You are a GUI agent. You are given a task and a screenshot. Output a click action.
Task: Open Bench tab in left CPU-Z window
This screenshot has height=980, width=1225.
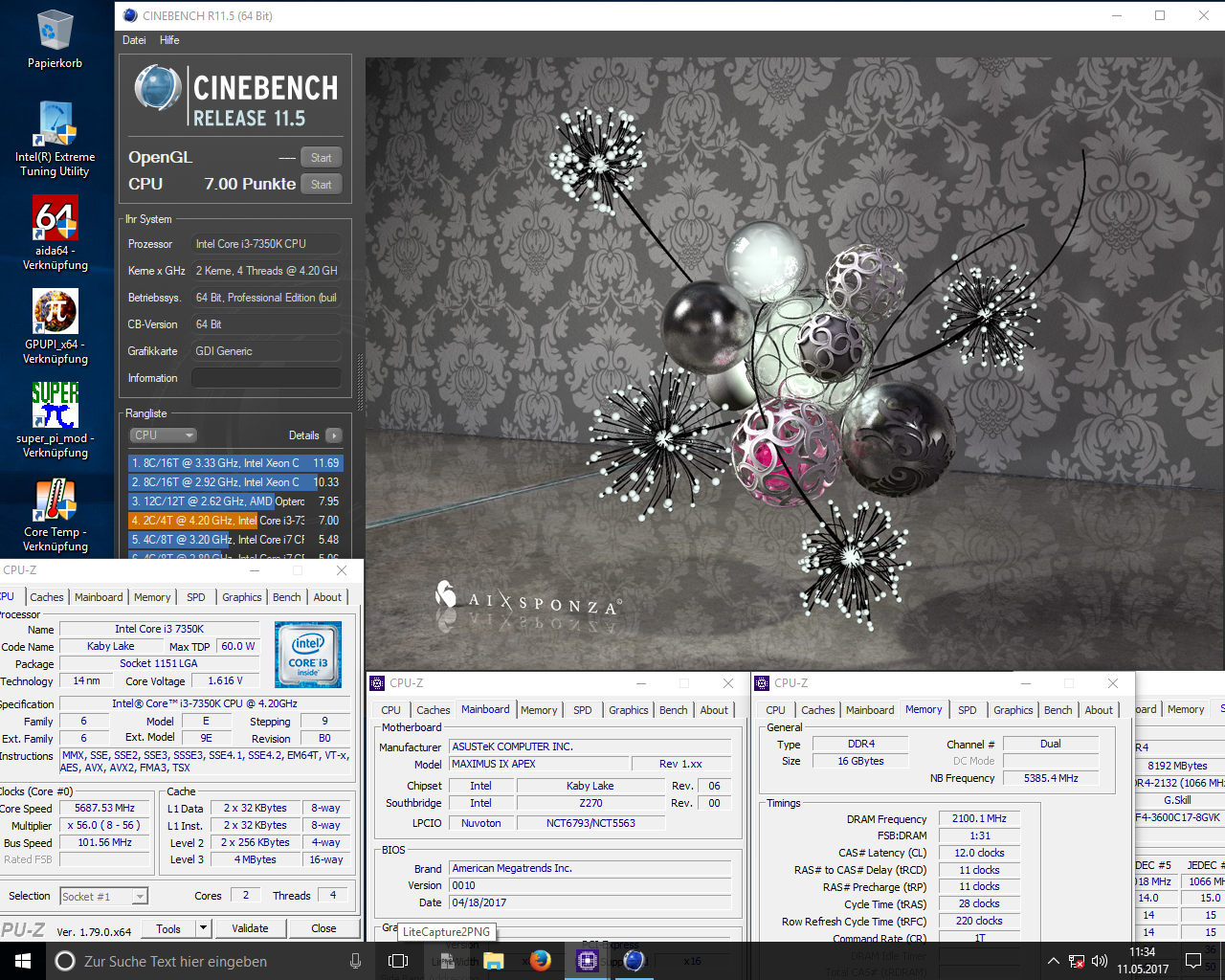(287, 597)
